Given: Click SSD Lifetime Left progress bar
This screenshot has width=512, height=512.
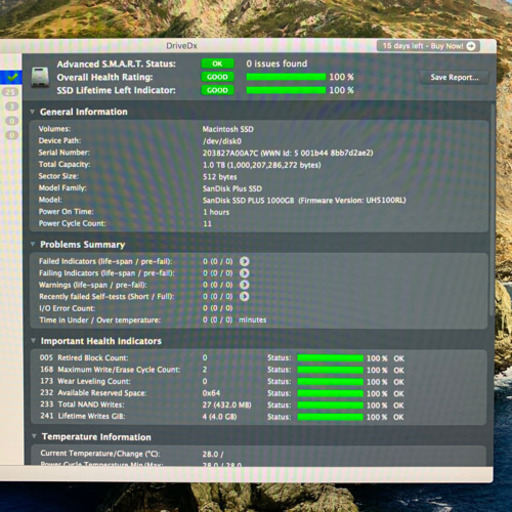Looking at the screenshot, I should pos(286,90).
